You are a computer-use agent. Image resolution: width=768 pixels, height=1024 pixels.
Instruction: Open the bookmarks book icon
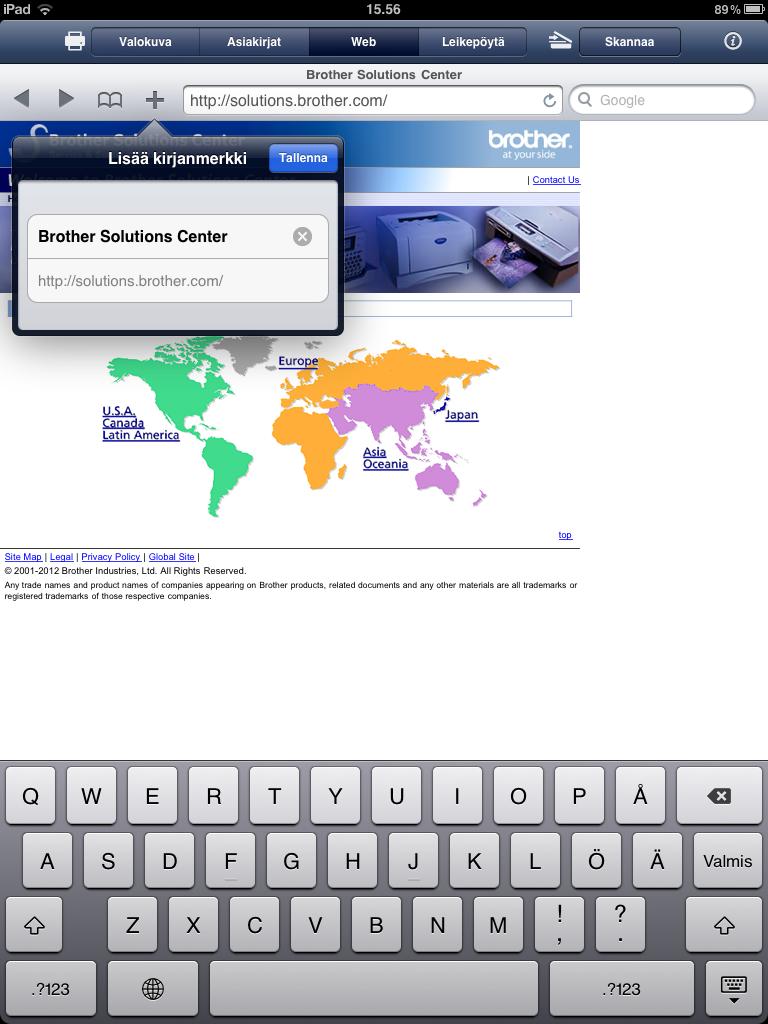coord(110,100)
